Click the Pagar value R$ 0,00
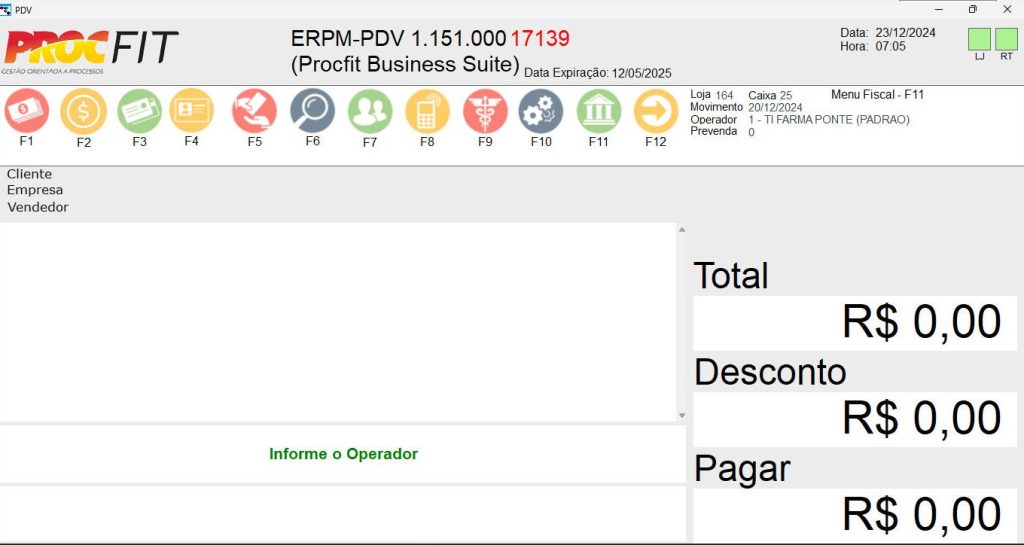 921,514
